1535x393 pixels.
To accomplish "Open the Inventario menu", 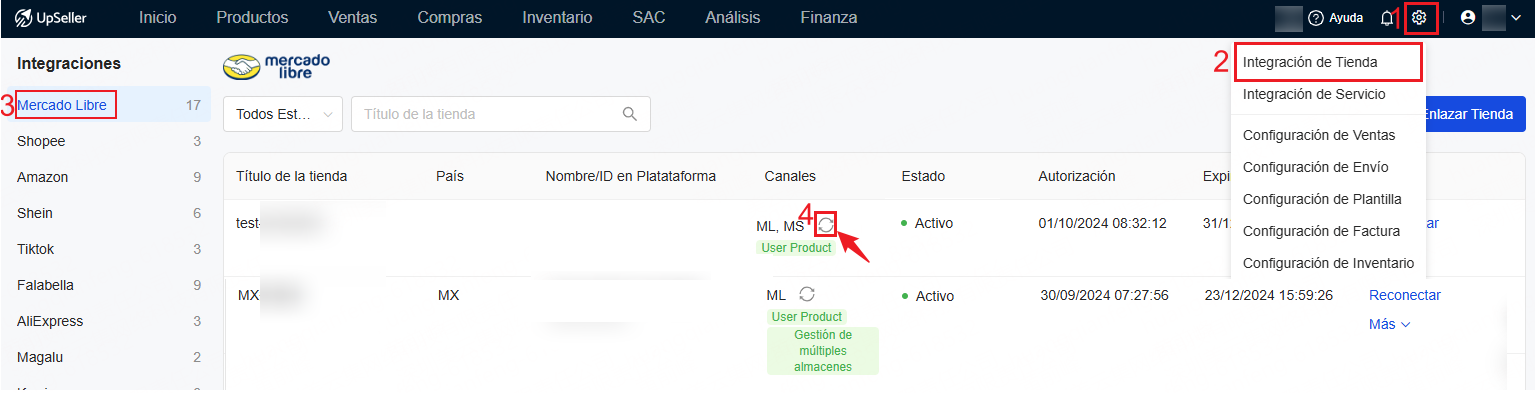I will [x=557, y=17].
